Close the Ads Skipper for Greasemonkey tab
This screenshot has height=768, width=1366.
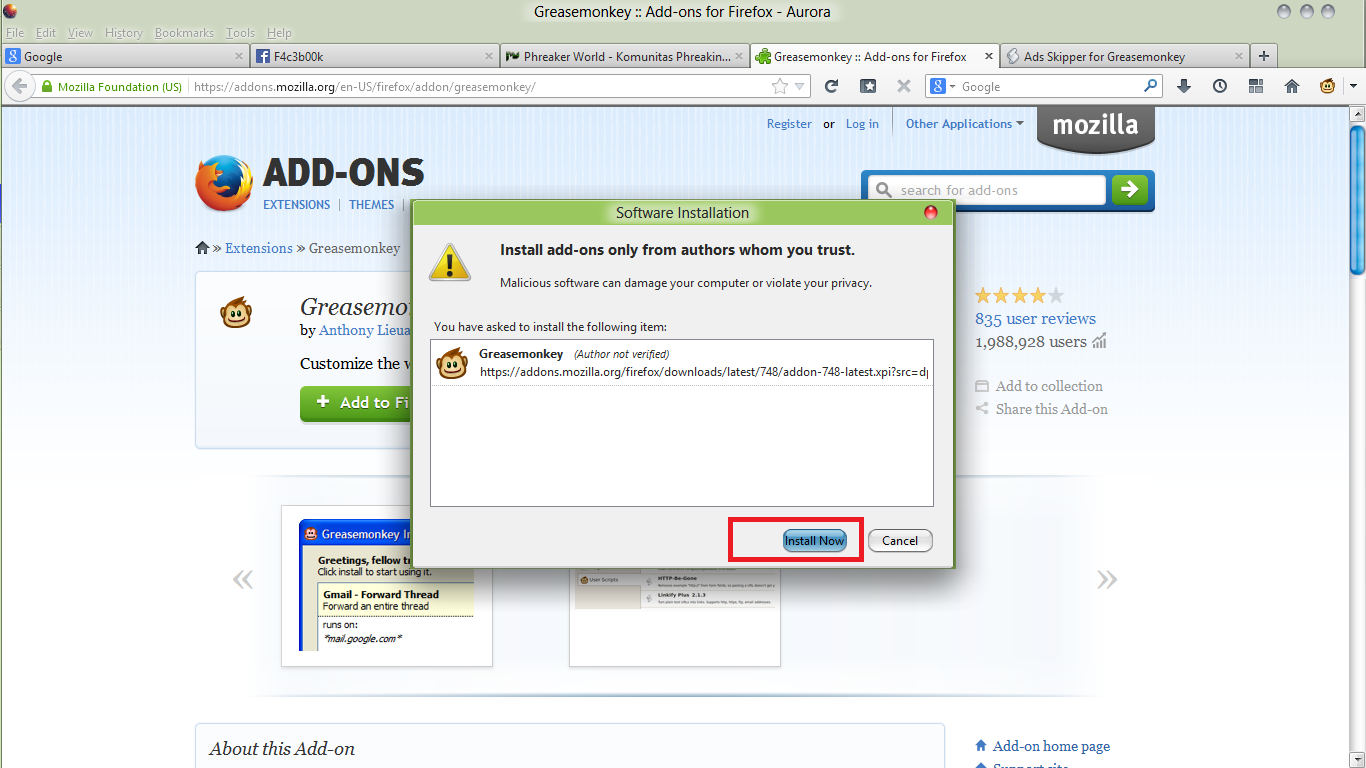pos(1239,57)
